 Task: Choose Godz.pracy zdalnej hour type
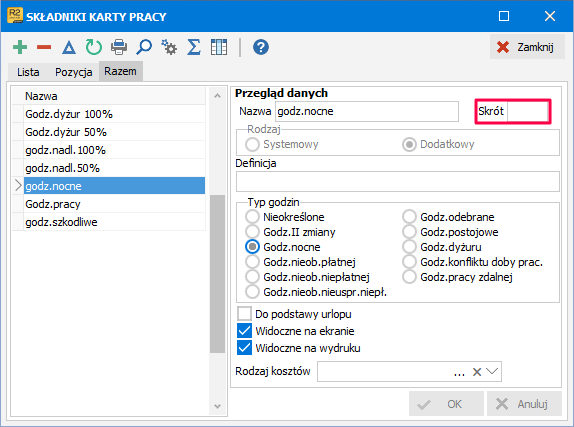pos(409,277)
